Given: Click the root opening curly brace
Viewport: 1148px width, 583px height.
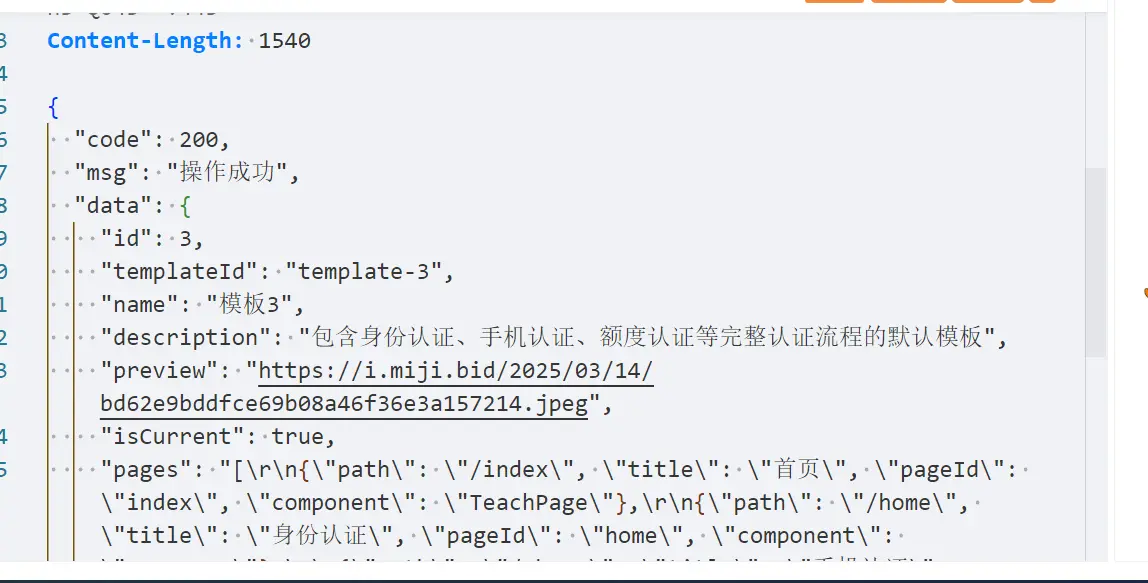Looking at the screenshot, I should tap(53, 107).
